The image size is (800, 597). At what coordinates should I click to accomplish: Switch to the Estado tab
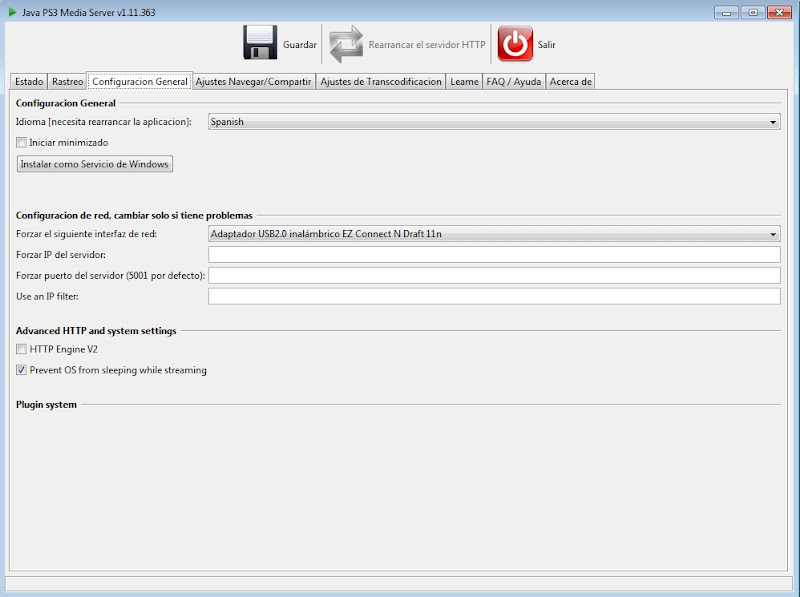[29, 82]
